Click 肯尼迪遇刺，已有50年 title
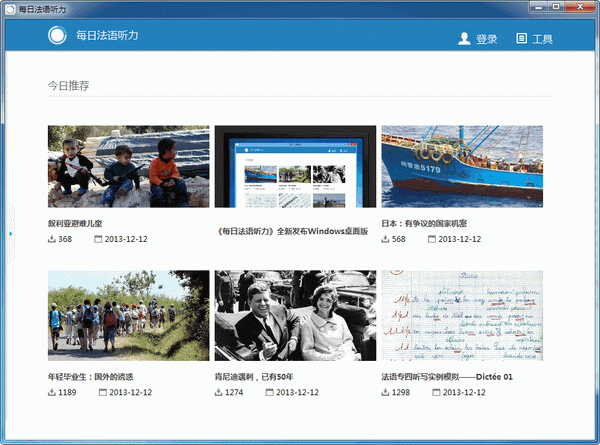 pos(254,376)
